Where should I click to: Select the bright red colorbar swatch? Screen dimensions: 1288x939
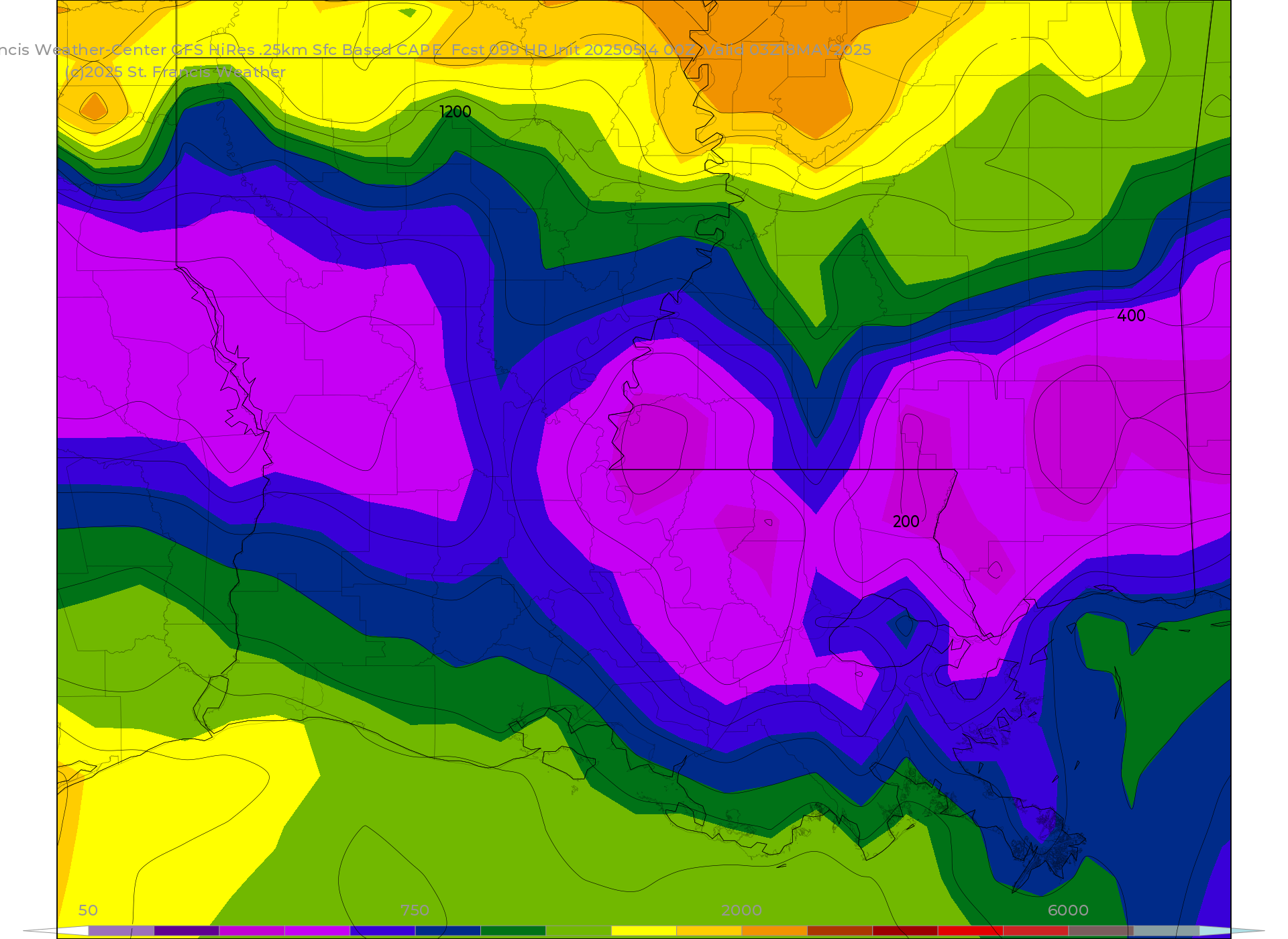pyautogui.click(x=971, y=931)
